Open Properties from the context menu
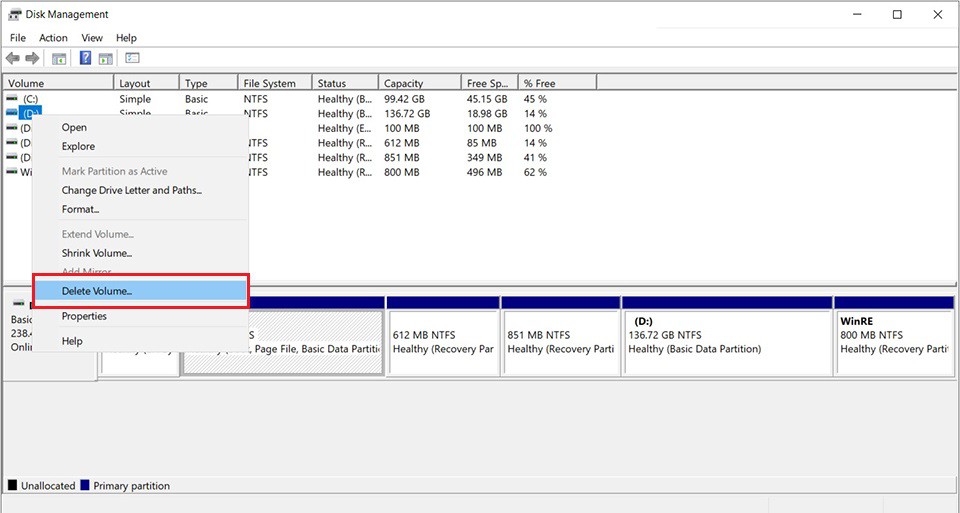 click(x=84, y=316)
